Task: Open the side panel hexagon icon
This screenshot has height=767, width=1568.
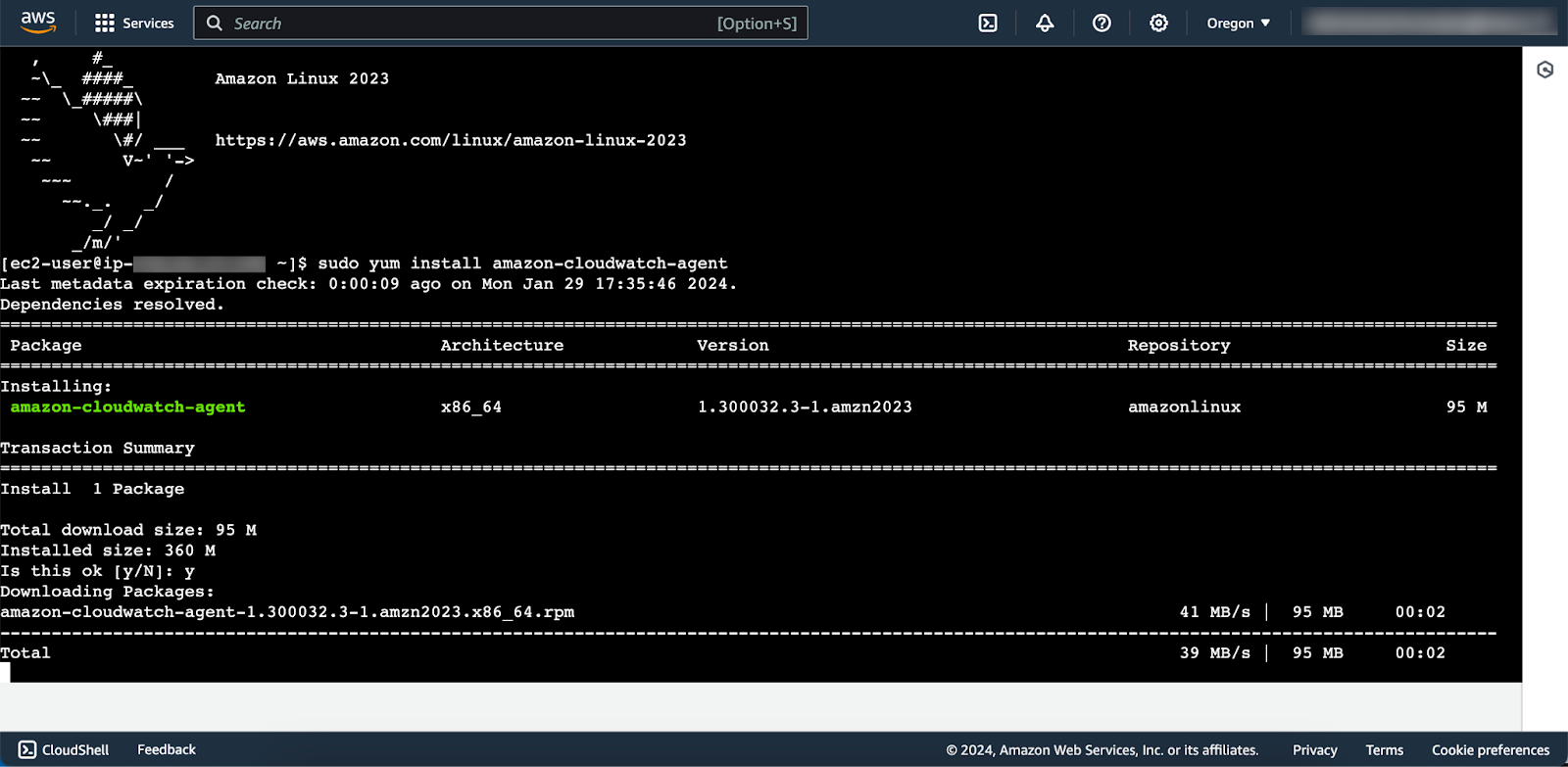Action: (1545, 70)
